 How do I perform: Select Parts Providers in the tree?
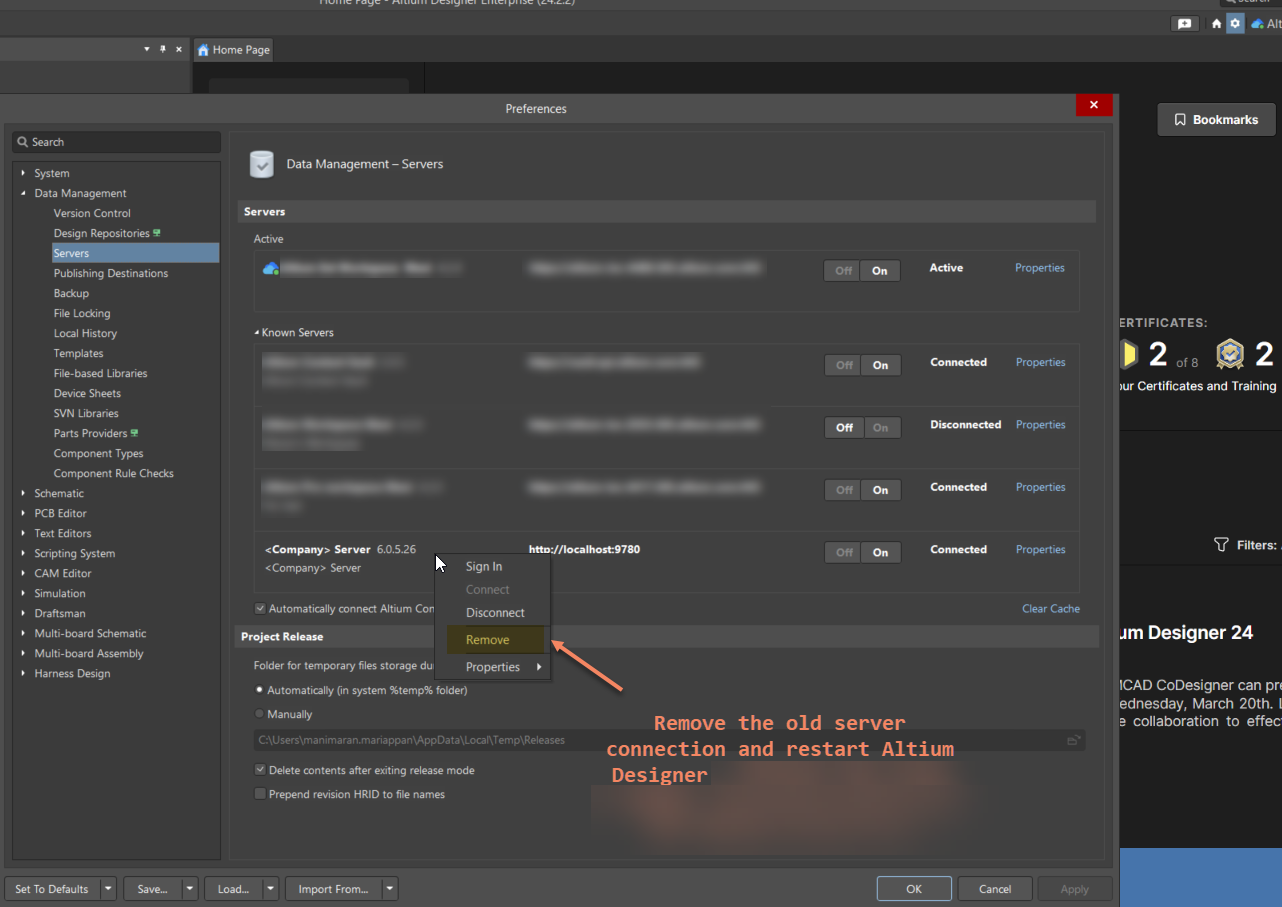click(x=91, y=433)
